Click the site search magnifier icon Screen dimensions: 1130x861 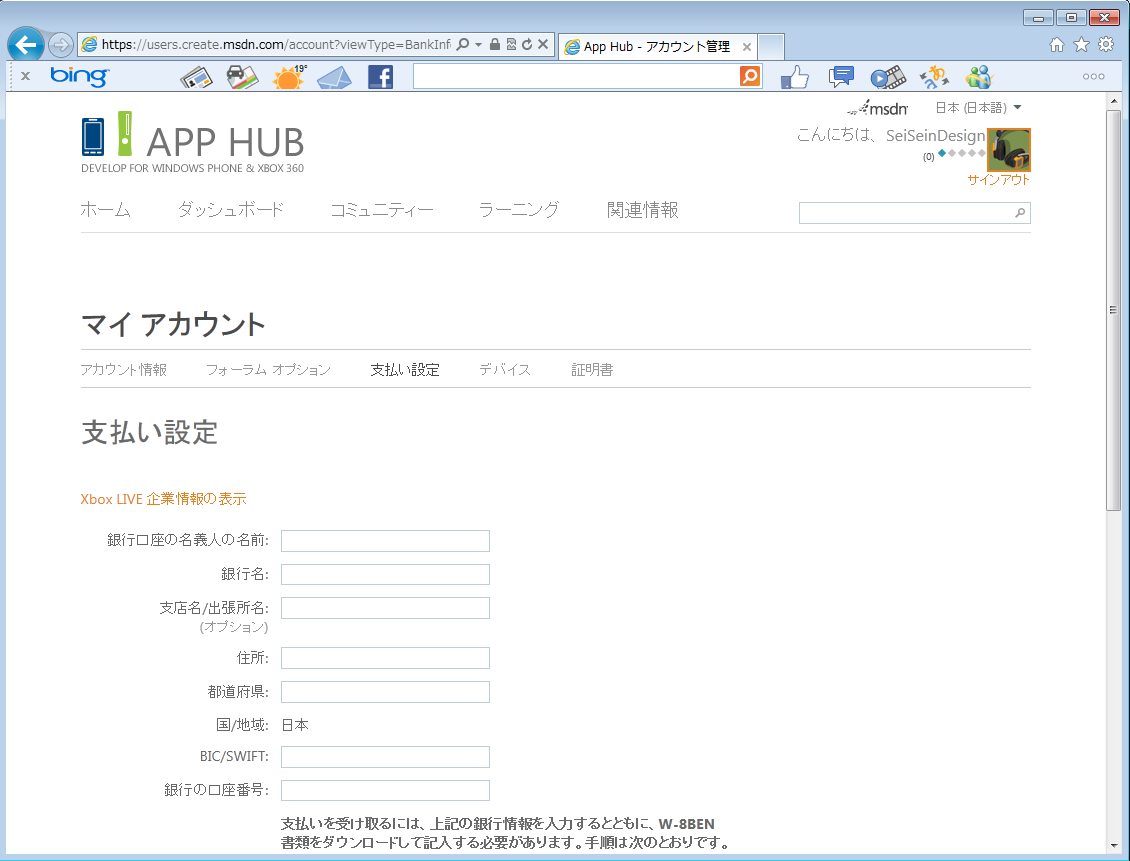coord(1020,213)
